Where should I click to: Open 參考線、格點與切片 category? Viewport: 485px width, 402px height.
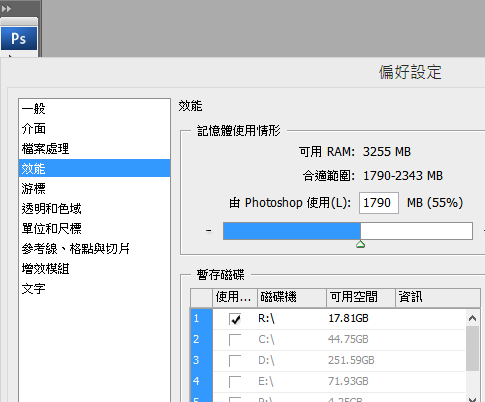[x=94, y=249]
